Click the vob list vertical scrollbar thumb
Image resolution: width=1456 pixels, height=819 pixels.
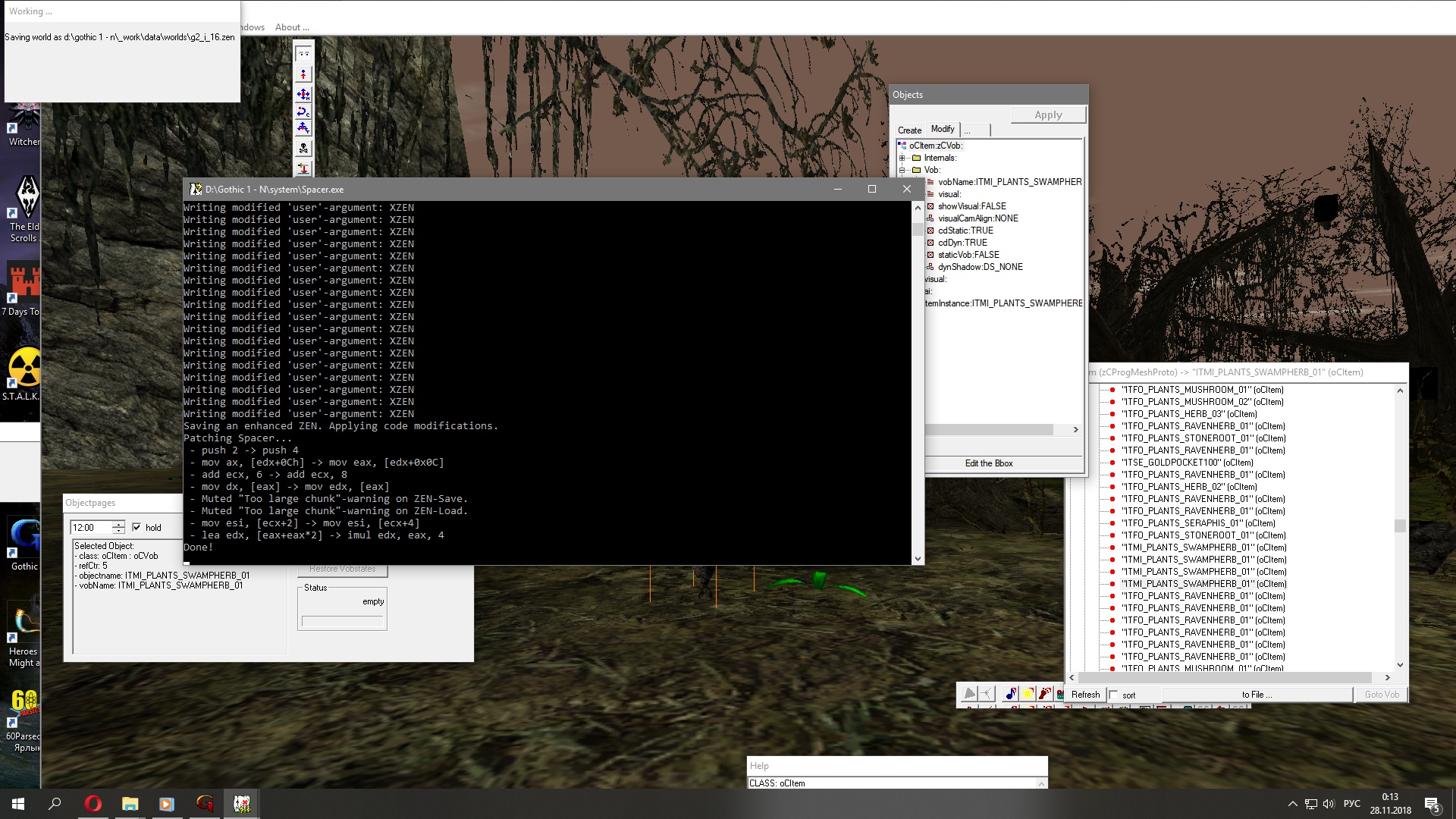tap(1400, 526)
